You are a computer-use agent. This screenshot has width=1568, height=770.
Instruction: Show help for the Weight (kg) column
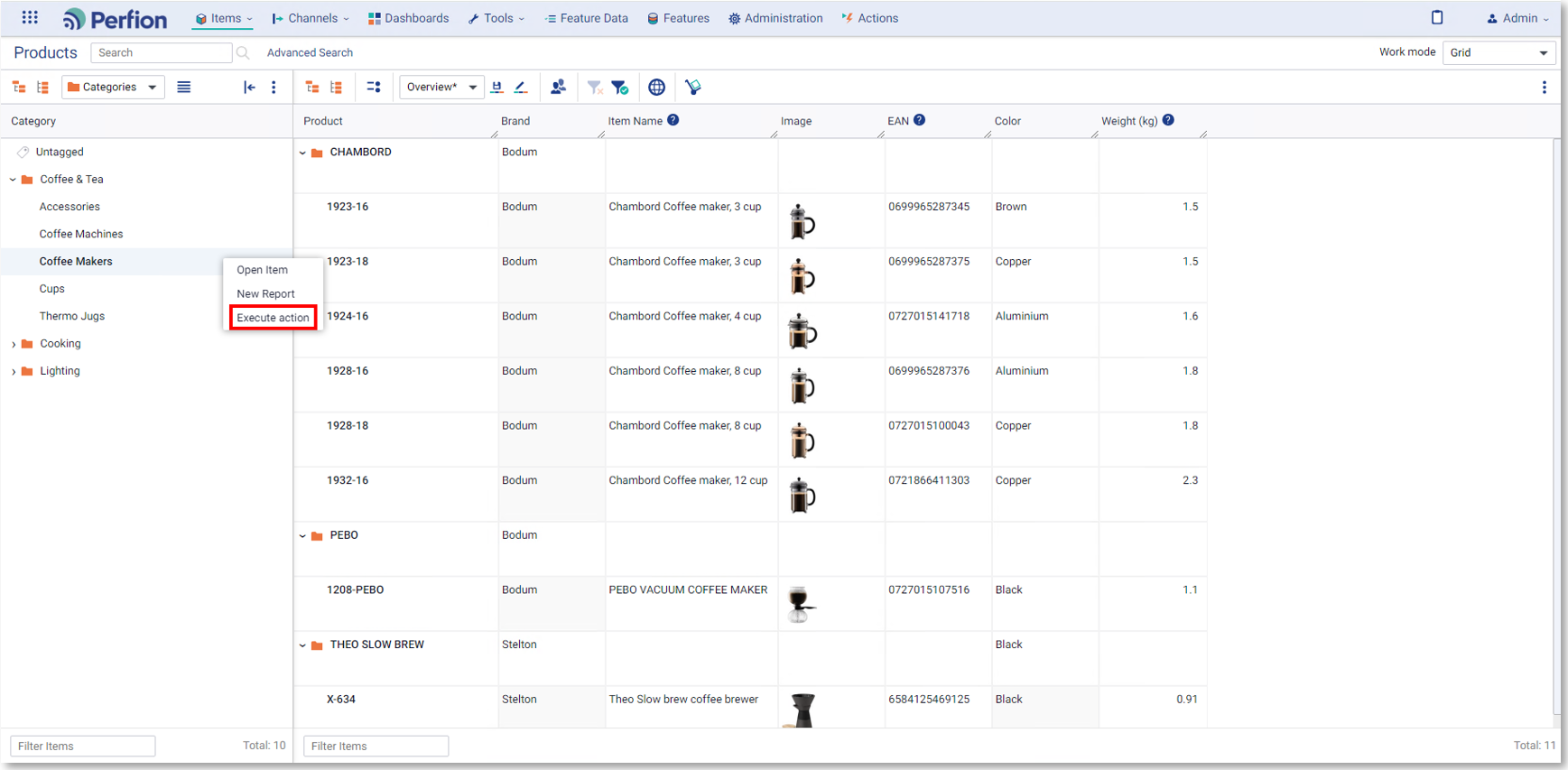click(x=1168, y=120)
